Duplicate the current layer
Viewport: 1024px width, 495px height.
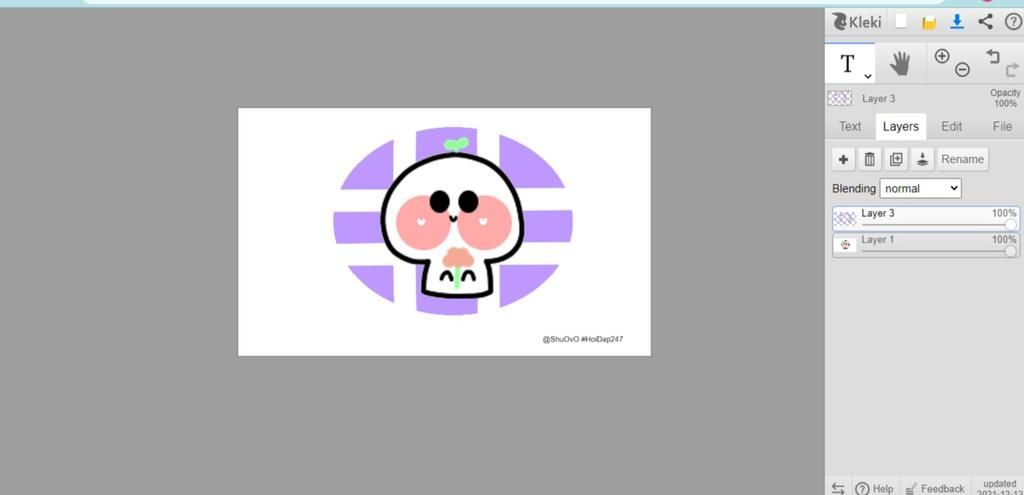[x=896, y=159]
